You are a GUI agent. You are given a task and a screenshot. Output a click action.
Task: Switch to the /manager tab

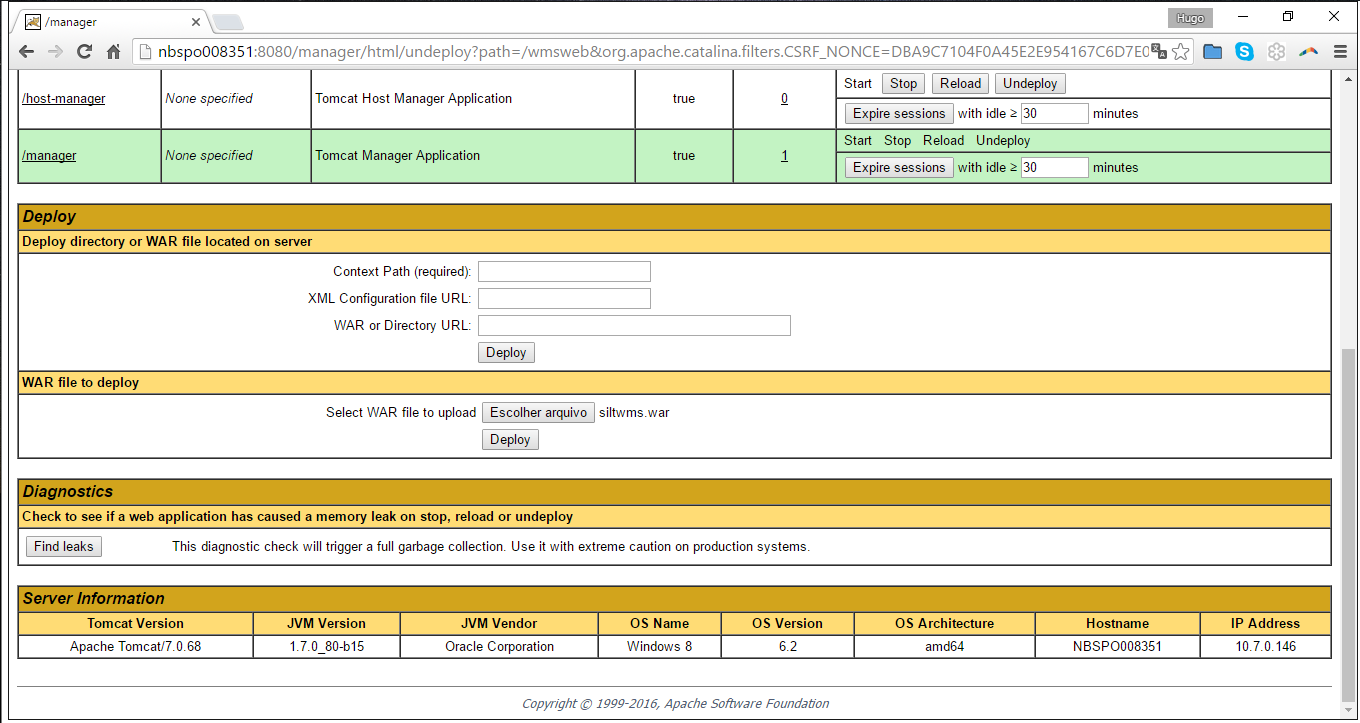point(110,20)
